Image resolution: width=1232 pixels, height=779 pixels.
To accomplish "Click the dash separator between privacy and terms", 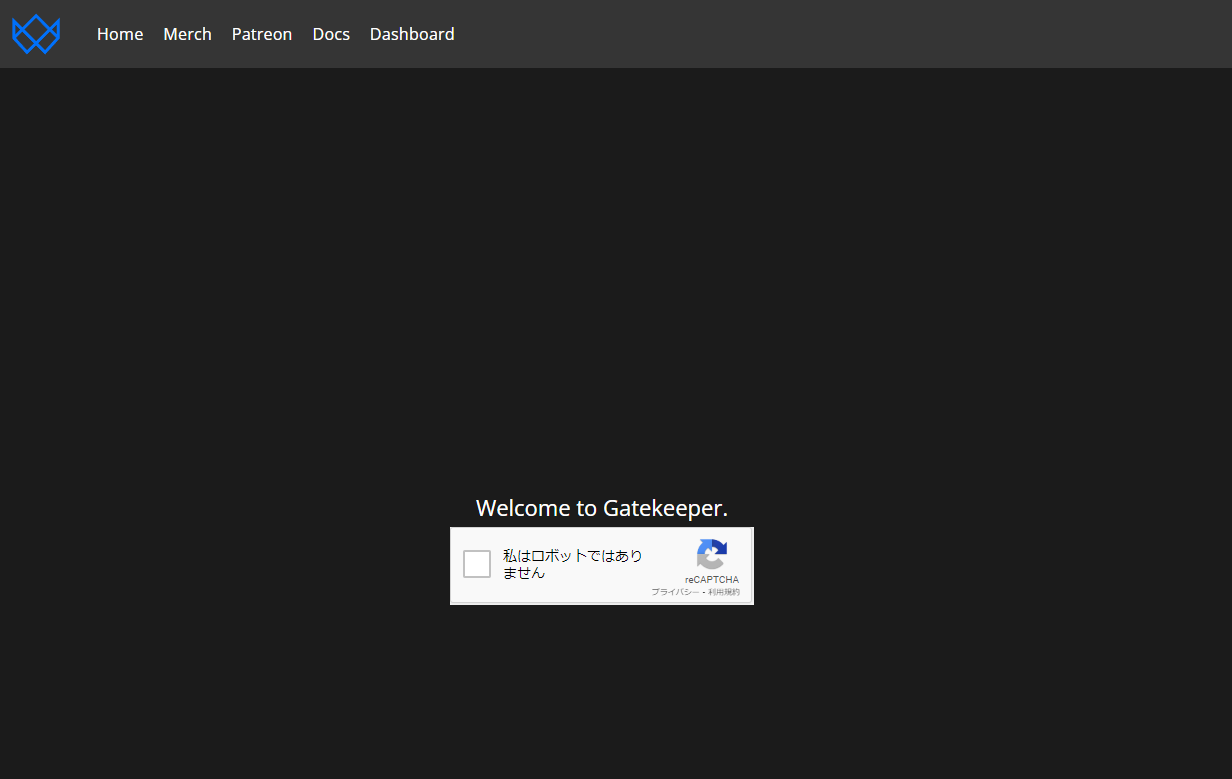I will point(703,592).
